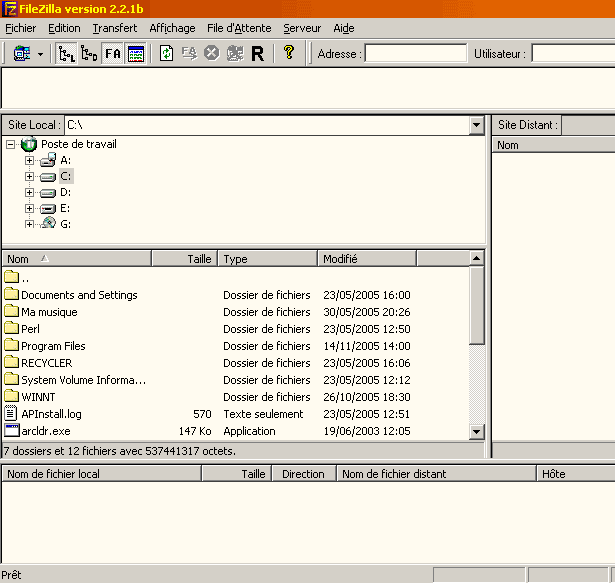Sort local files by Nom column

coord(77,259)
